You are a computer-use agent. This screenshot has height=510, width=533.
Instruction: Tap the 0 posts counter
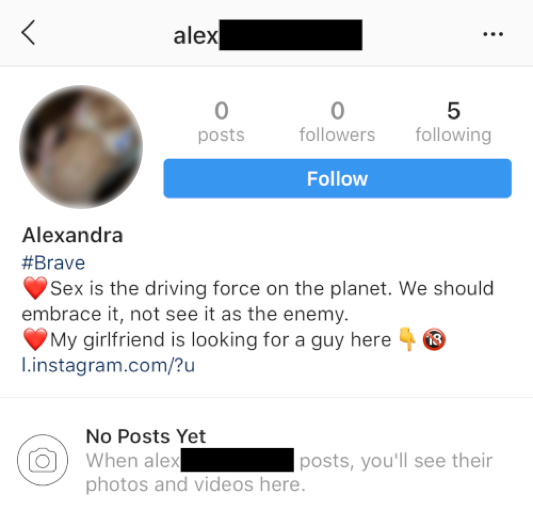[x=221, y=122]
